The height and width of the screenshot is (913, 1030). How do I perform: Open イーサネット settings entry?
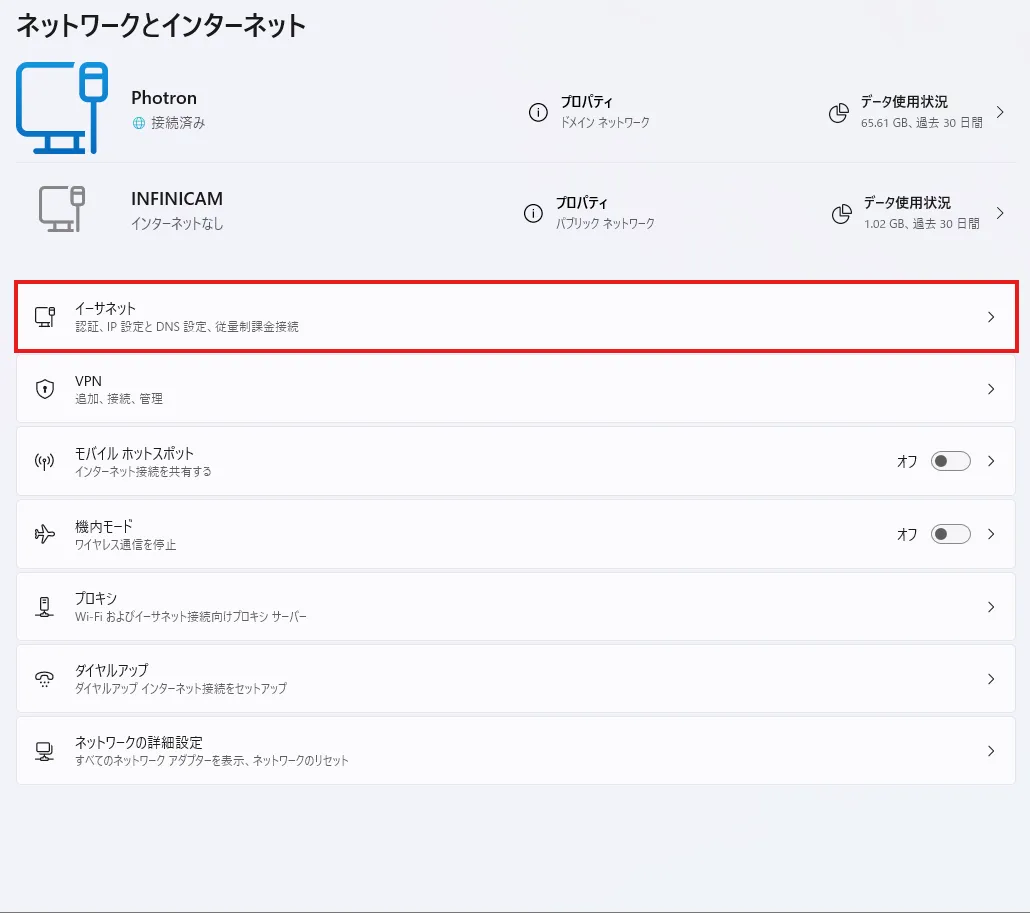(516, 317)
